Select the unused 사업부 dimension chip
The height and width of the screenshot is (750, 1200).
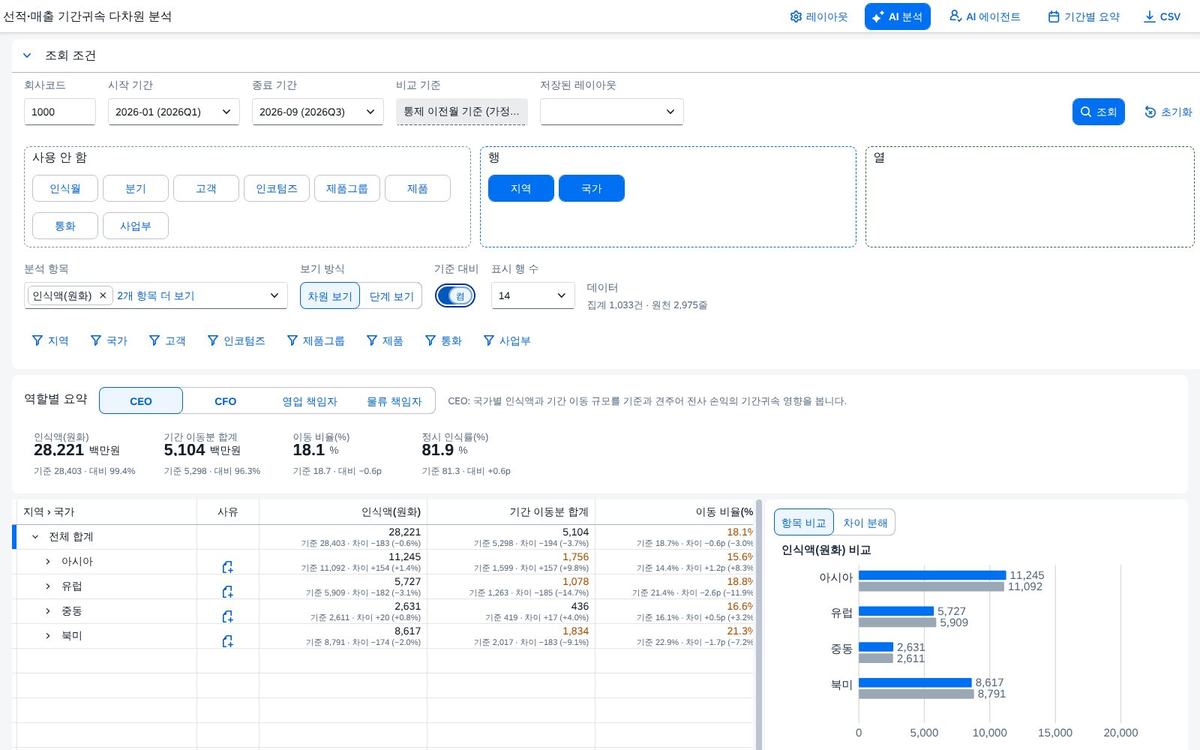coord(136,225)
